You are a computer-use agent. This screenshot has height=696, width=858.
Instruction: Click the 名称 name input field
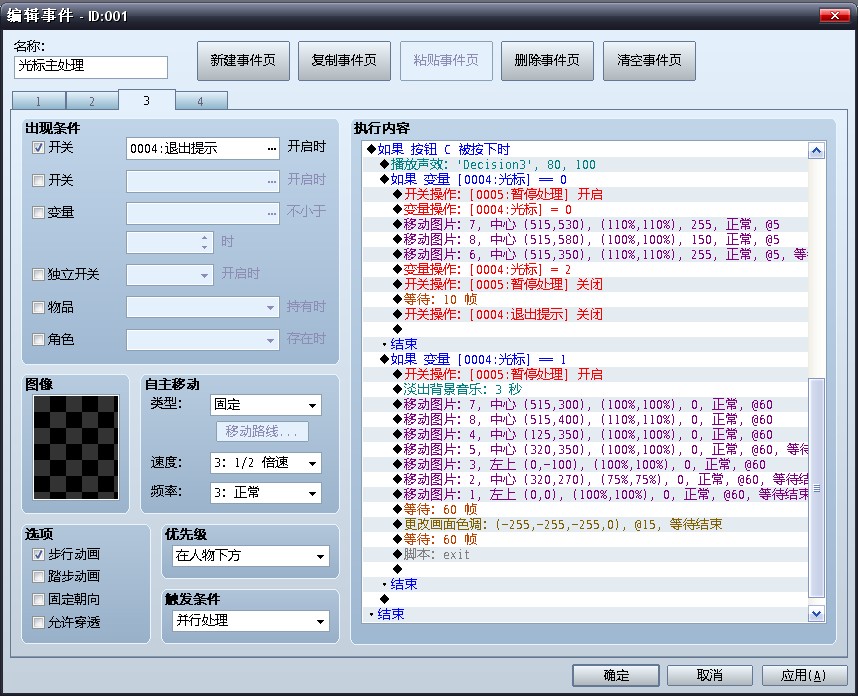click(x=91, y=67)
